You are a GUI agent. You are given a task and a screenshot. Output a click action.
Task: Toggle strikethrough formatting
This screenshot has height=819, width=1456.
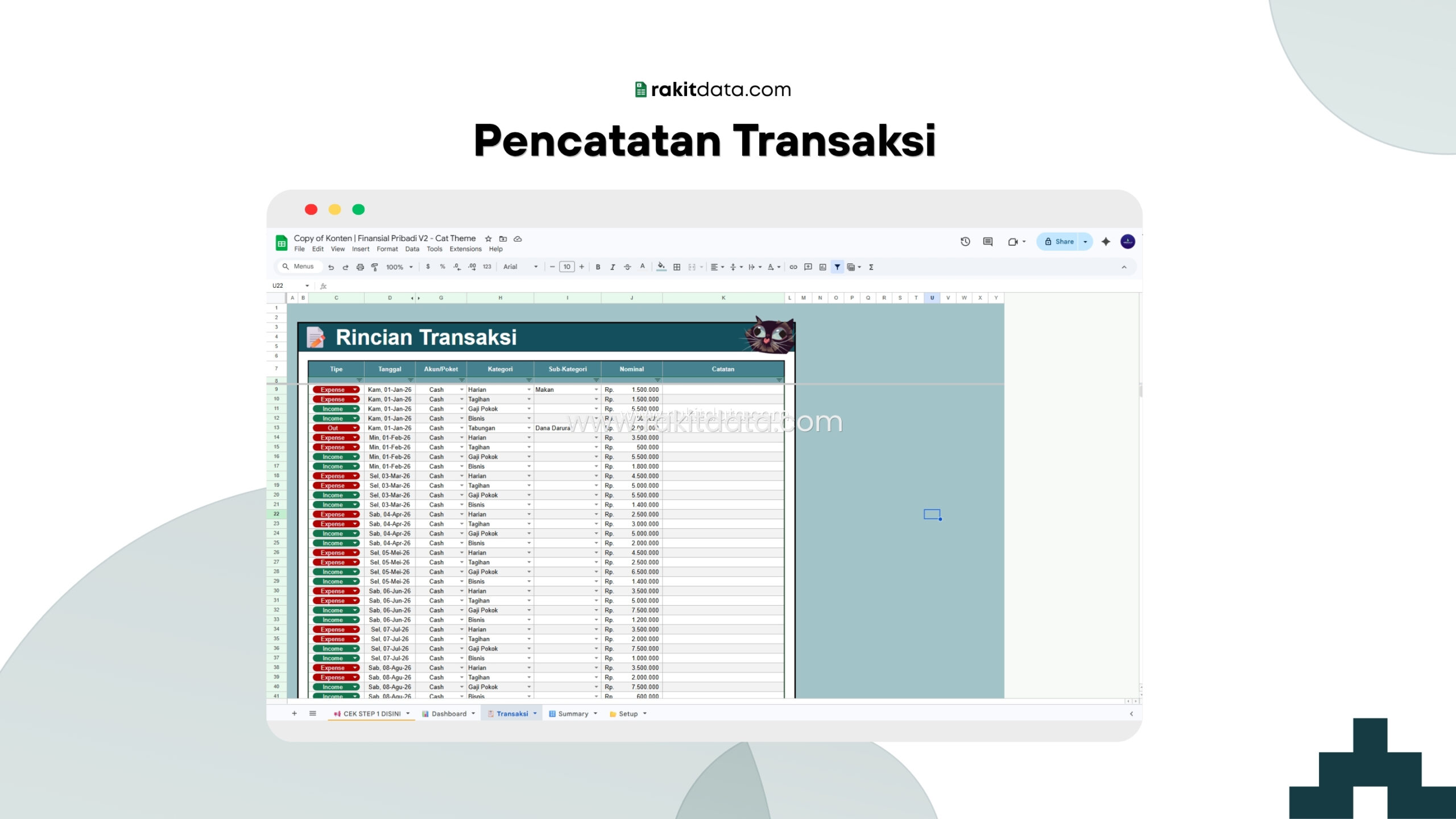[627, 267]
